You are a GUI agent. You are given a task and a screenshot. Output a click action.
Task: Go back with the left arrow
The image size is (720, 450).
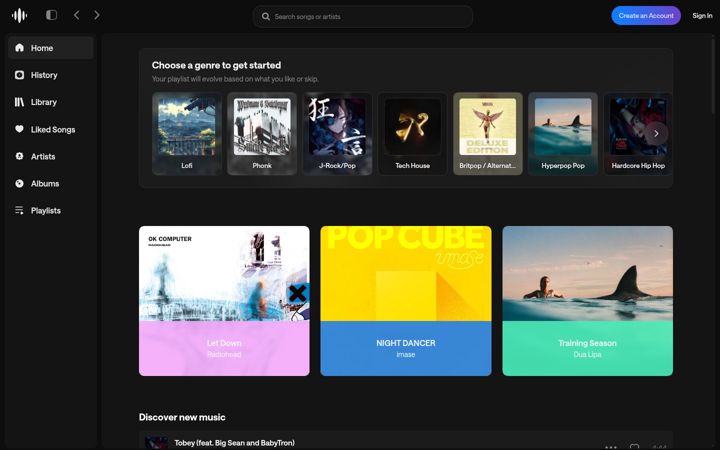(x=77, y=15)
